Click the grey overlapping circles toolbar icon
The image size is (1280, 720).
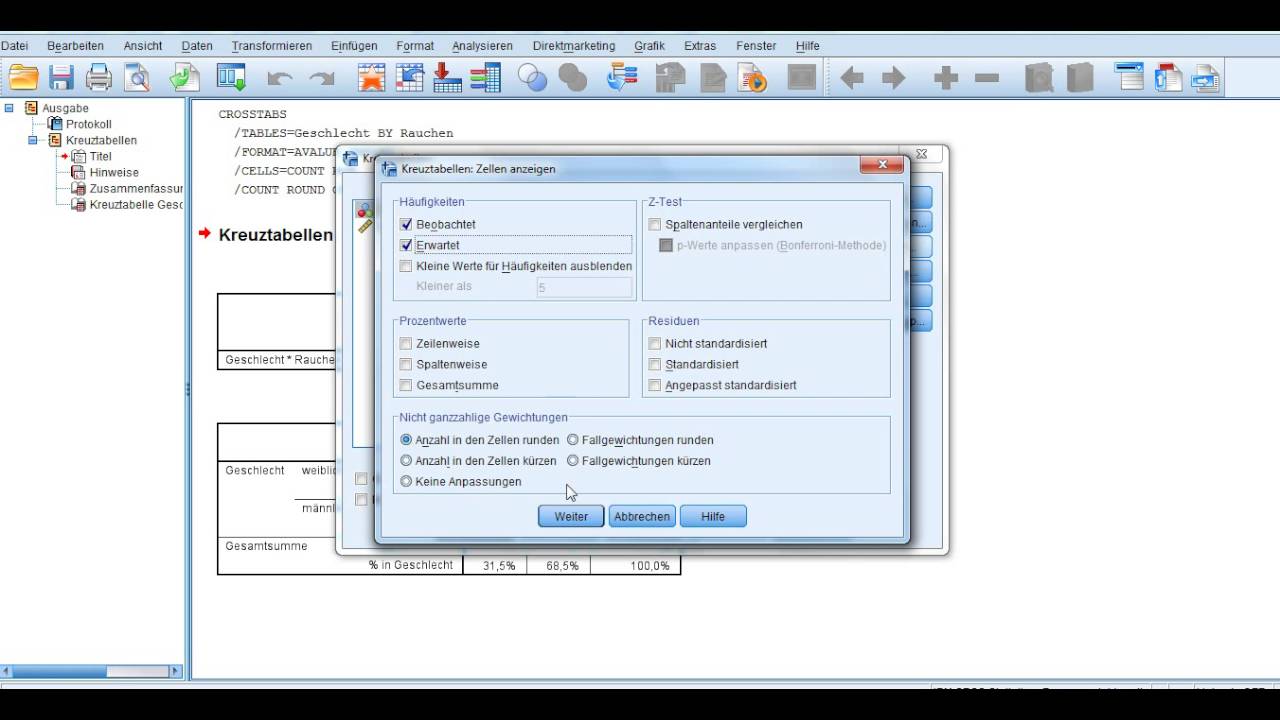pyautogui.click(x=573, y=78)
